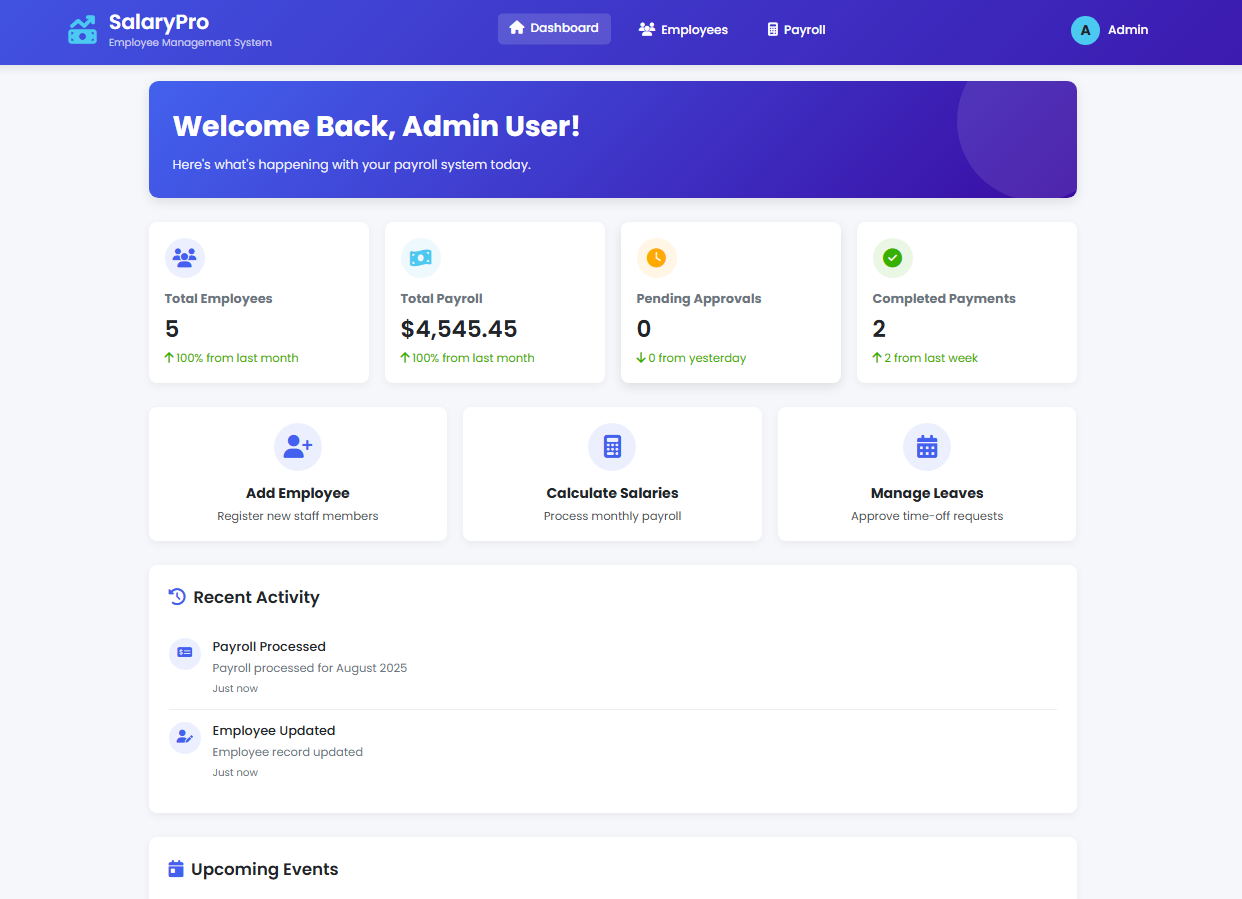Click the Employee Updated activity icon
Image resolution: width=1242 pixels, height=899 pixels.
click(x=185, y=737)
